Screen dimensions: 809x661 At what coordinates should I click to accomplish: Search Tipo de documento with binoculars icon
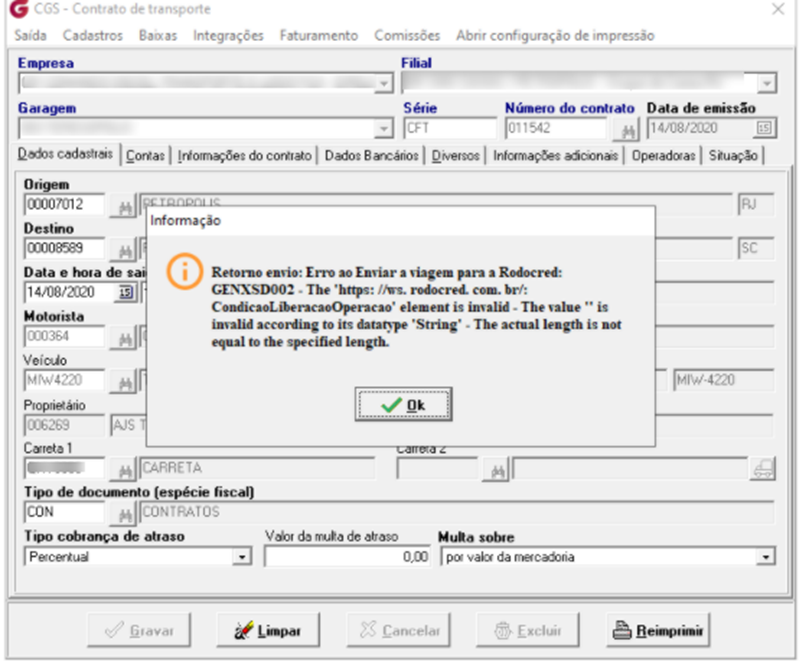(124, 514)
